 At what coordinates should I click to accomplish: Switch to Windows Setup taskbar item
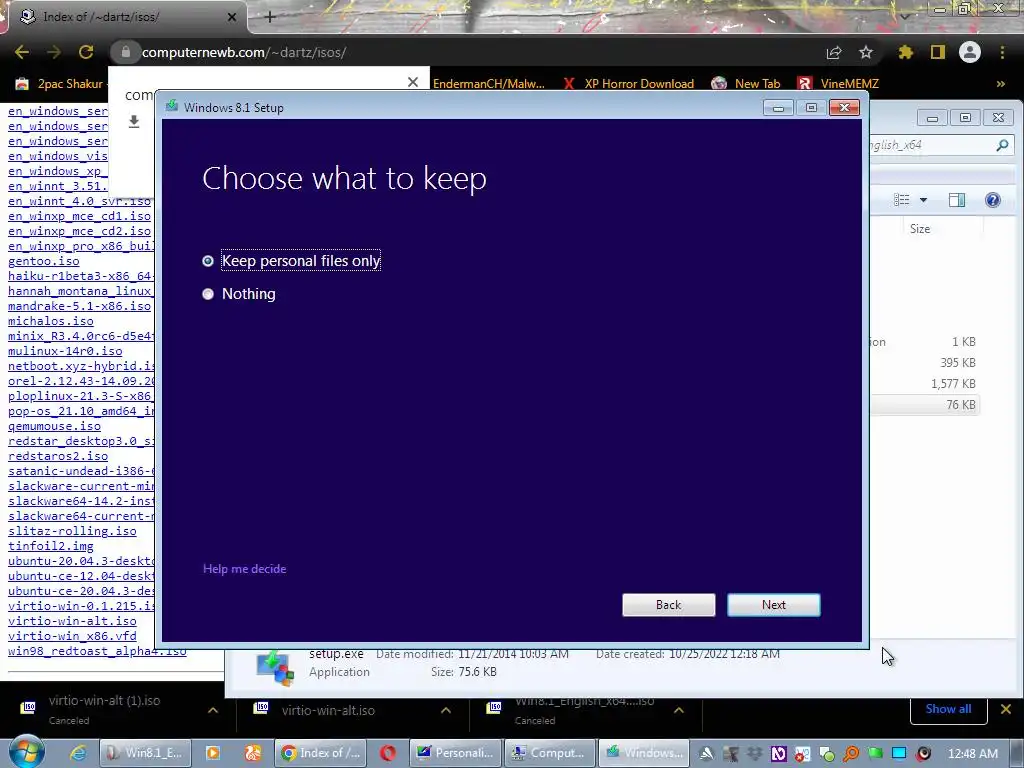pyautogui.click(x=645, y=753)
